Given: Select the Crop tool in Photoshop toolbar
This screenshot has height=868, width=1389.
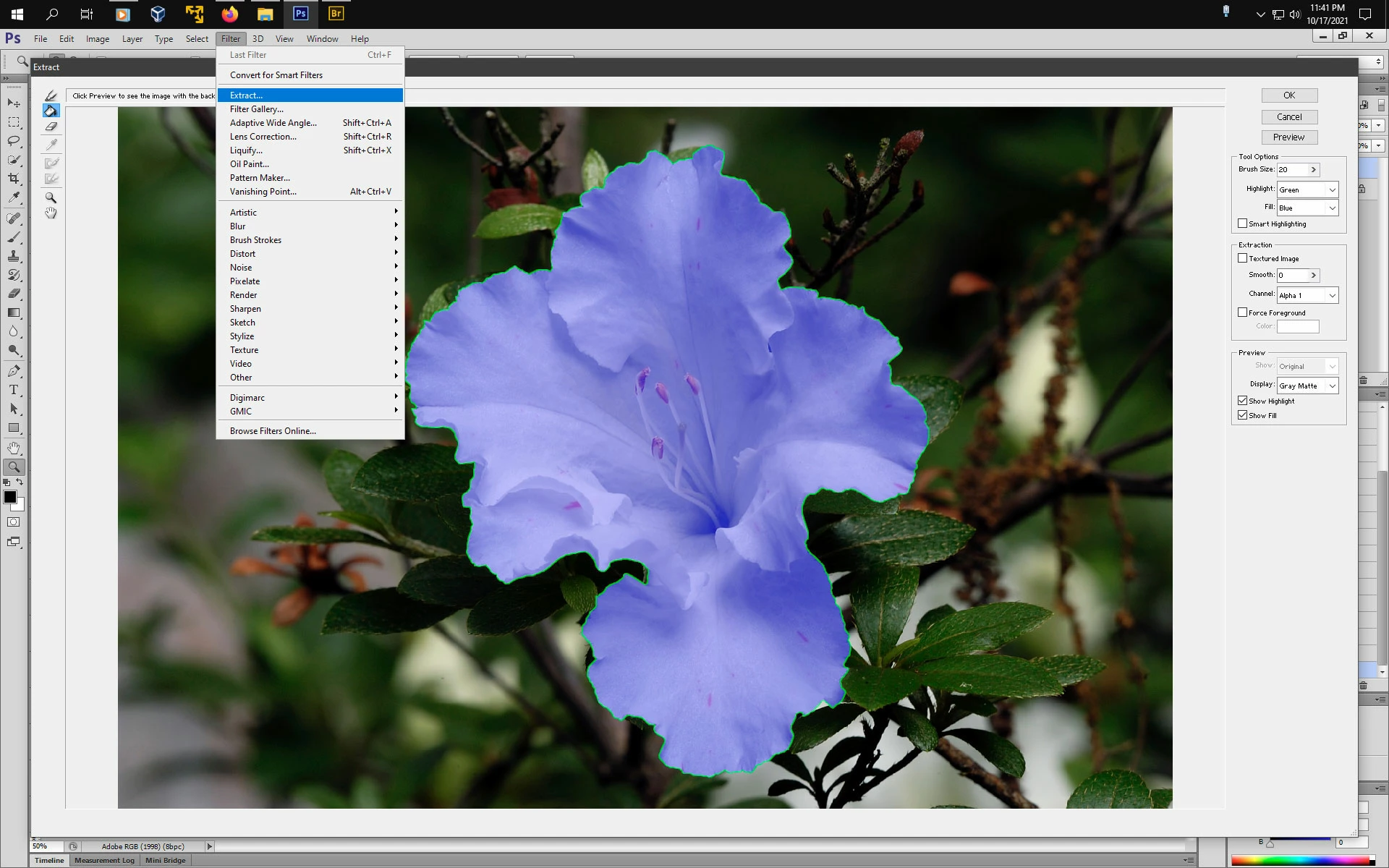Looking at the screenshot, I should [x=14, y=178].
